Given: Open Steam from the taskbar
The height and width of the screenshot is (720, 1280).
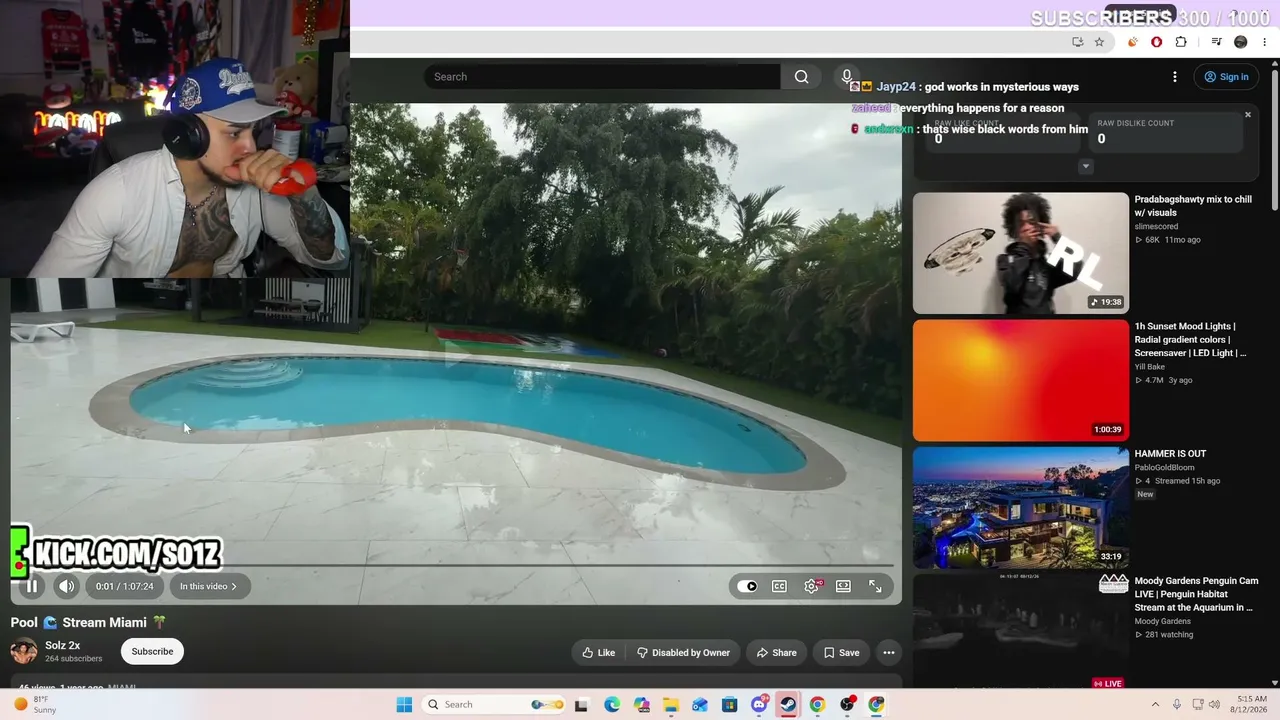Looking at the screenshot, I should [789, 705].
